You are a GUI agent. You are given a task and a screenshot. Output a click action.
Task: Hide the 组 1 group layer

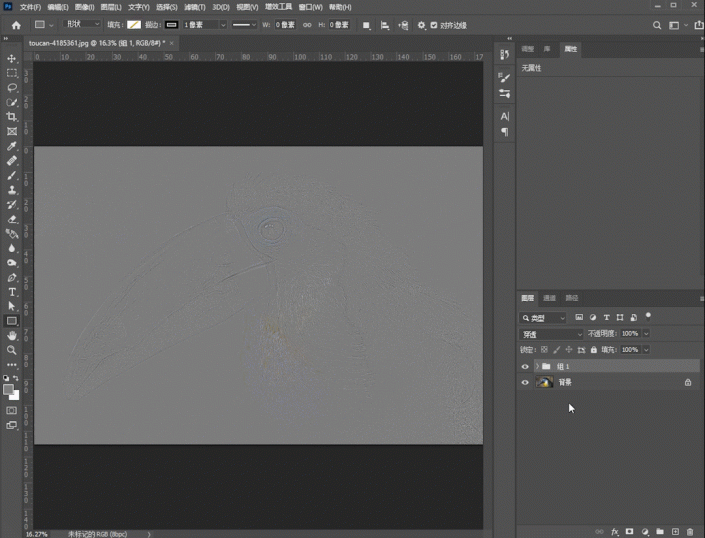pyautogui.click(x=525, y=367)
